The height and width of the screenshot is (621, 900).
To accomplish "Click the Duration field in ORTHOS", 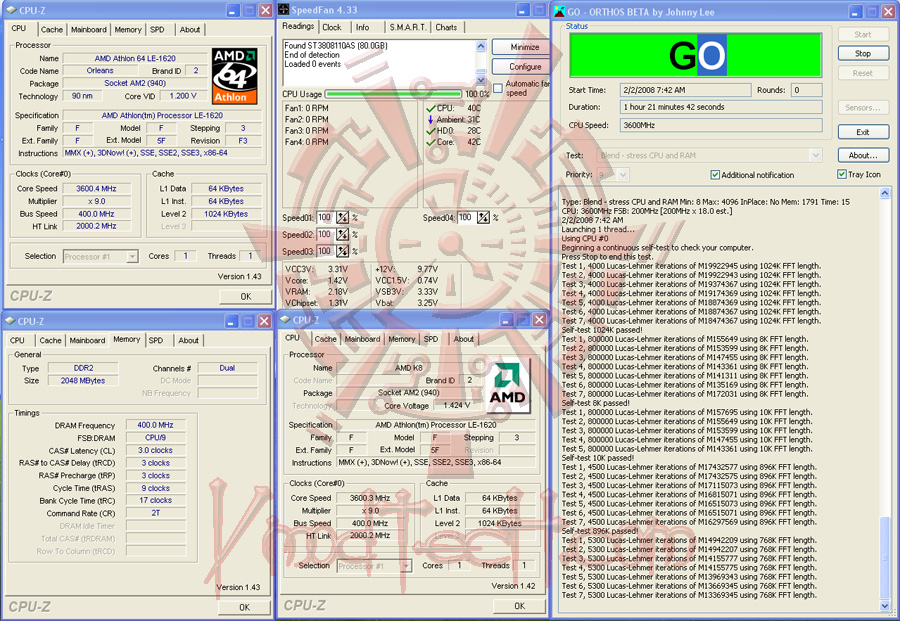I will coord(721,107).
